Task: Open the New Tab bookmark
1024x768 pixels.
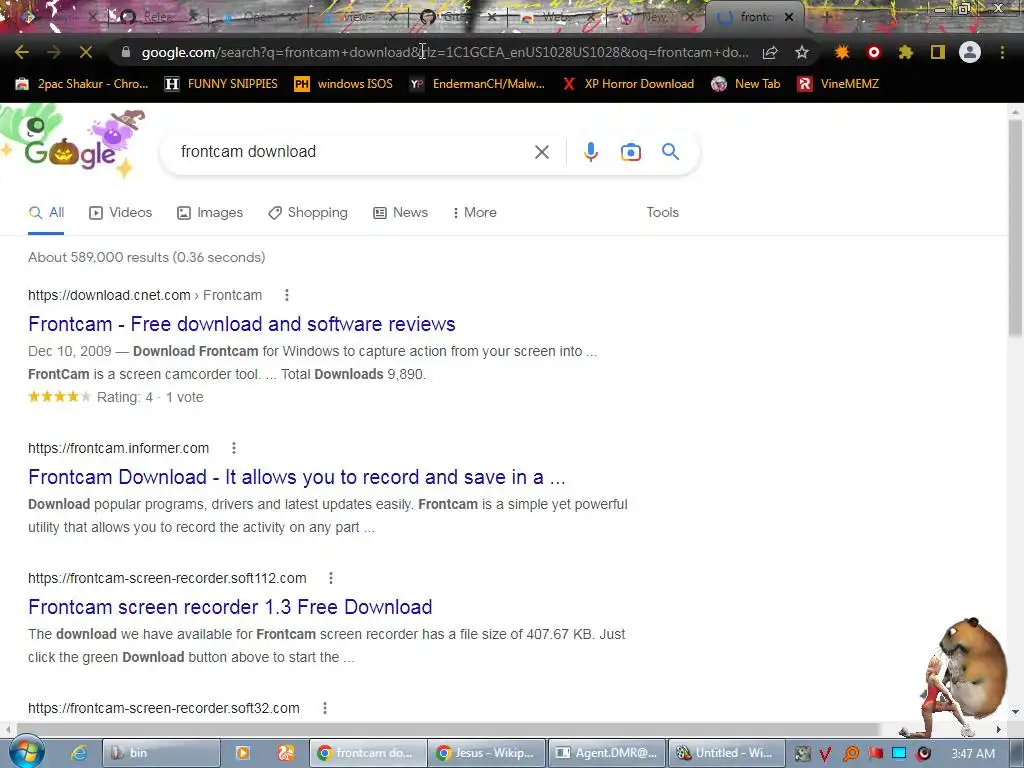Action: click(746, 84)
